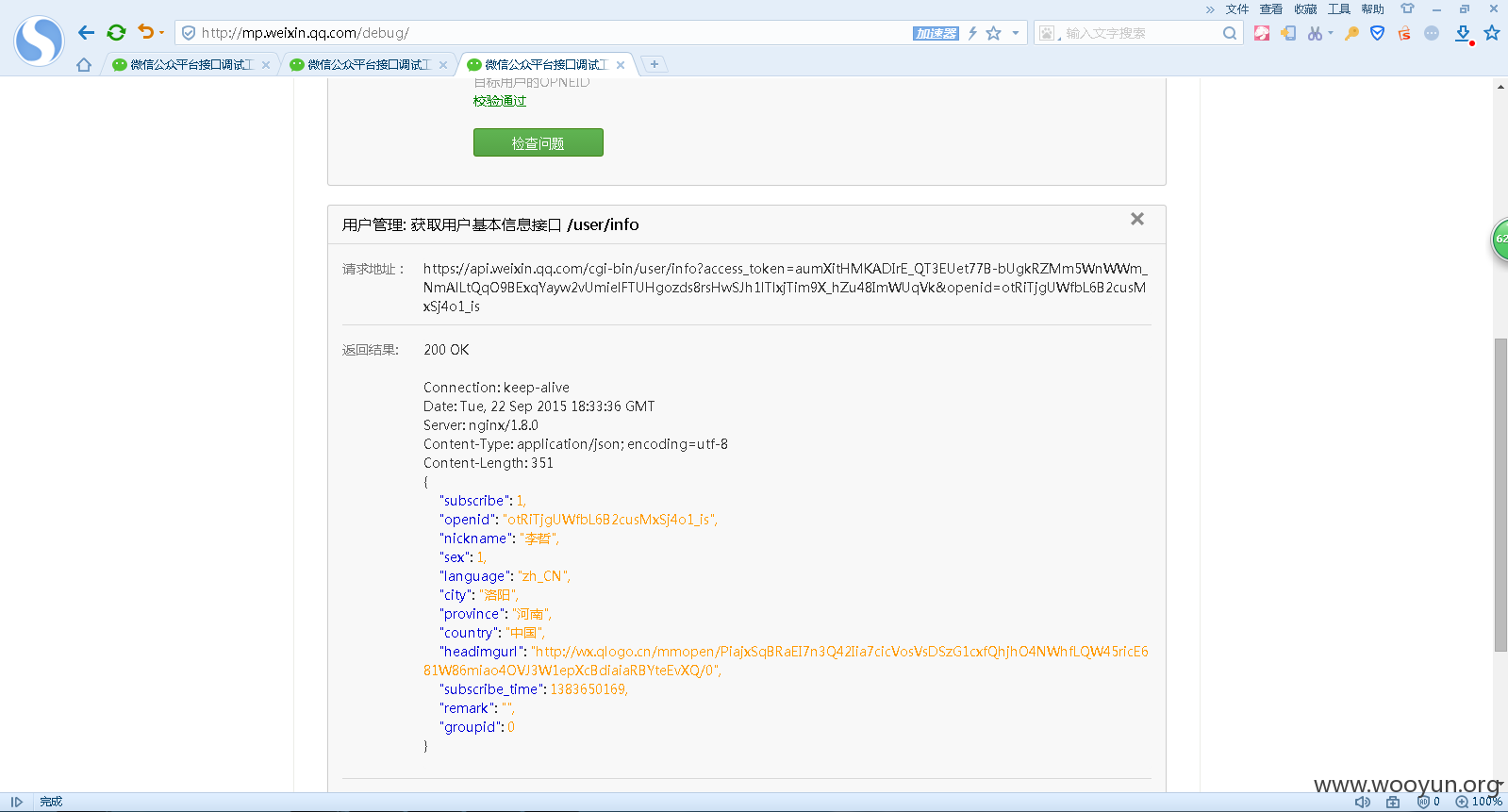1508x812 pixels.
Task: Click the Sogou browser logo avatar
Action: 40,41
